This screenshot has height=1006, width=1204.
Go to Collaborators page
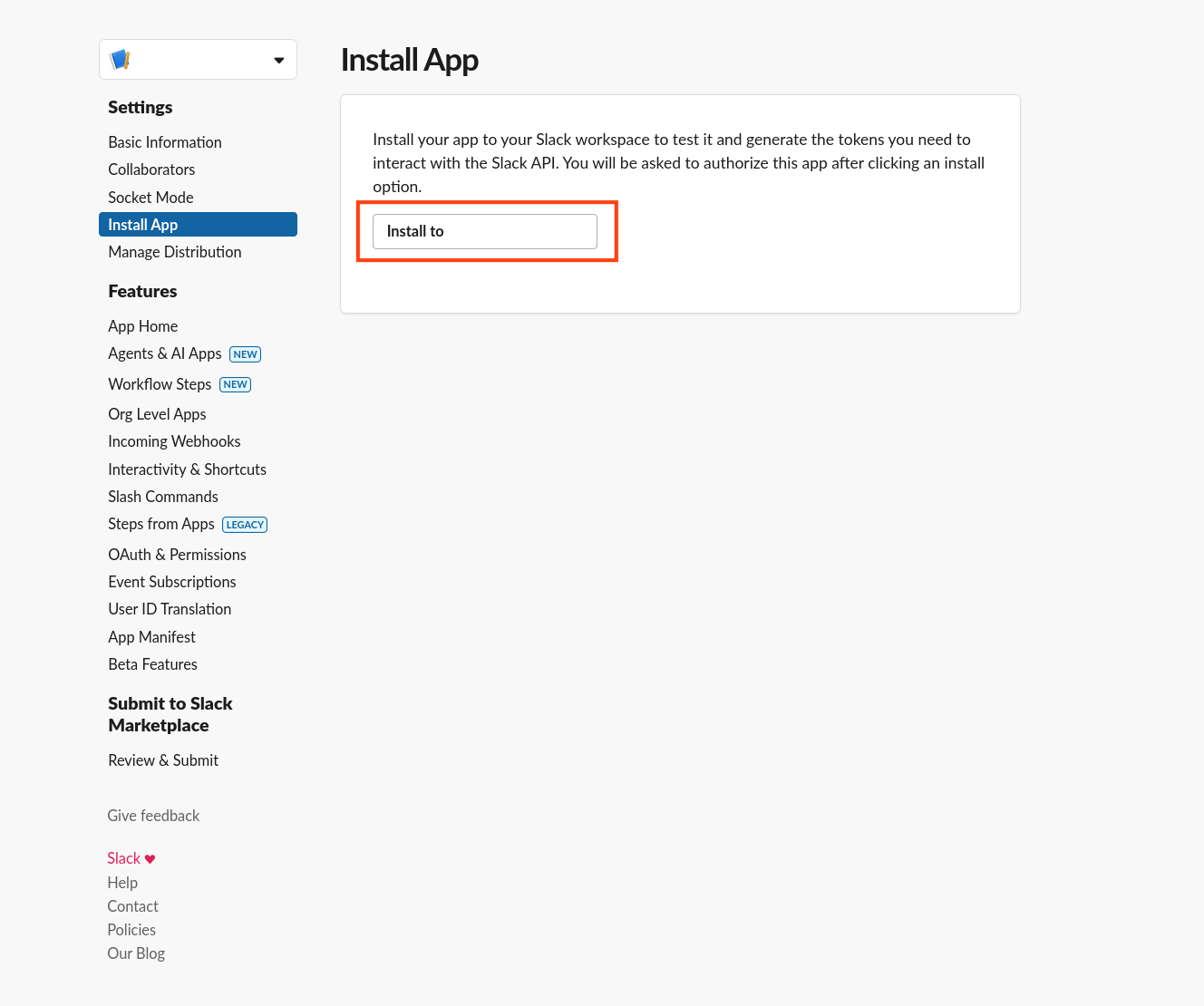coord(151,169)
